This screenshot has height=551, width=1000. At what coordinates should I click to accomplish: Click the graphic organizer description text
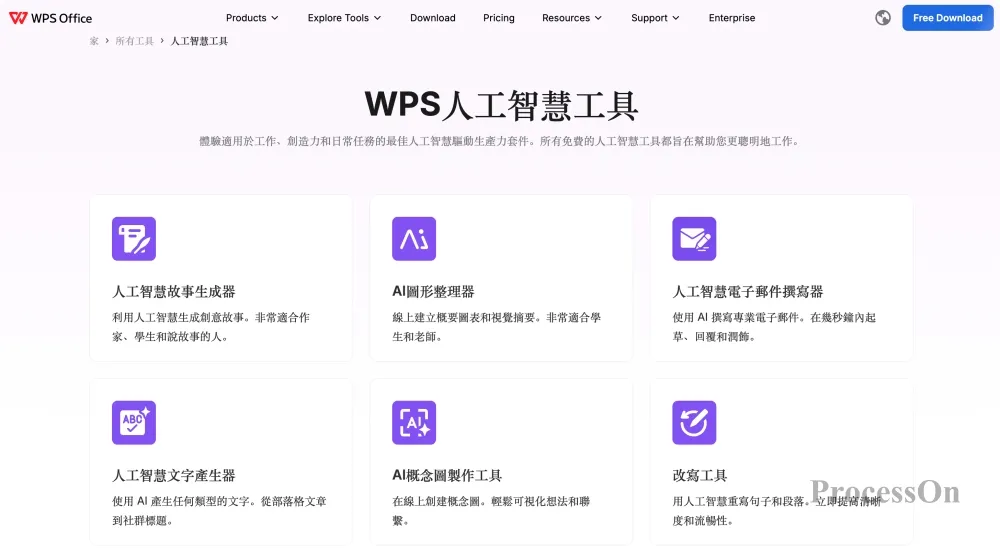tap(496, 327)
